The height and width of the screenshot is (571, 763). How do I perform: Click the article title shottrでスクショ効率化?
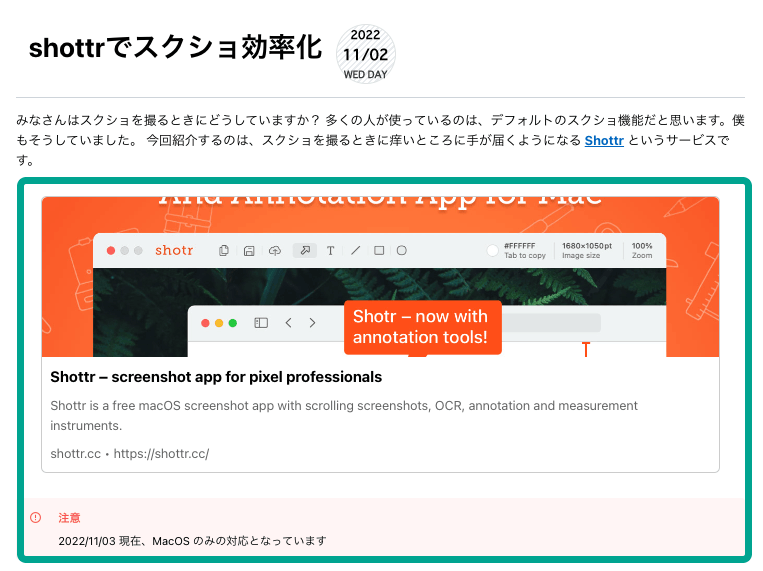click(x=175, y=48)
